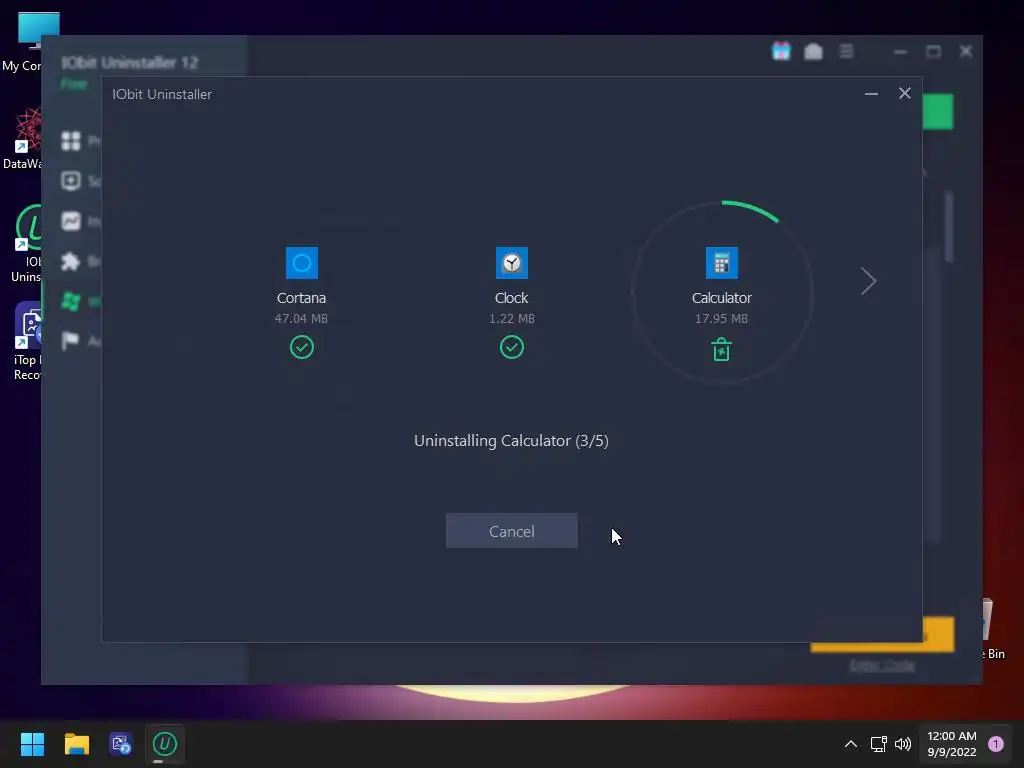The image size is (1024, 768).
Task: Open the taskbar clock and date
Action: point(952,744)
